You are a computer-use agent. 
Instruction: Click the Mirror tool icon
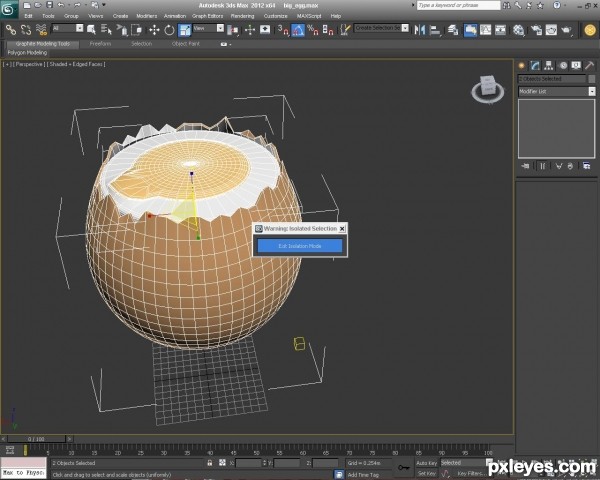(x=420, y=29)
